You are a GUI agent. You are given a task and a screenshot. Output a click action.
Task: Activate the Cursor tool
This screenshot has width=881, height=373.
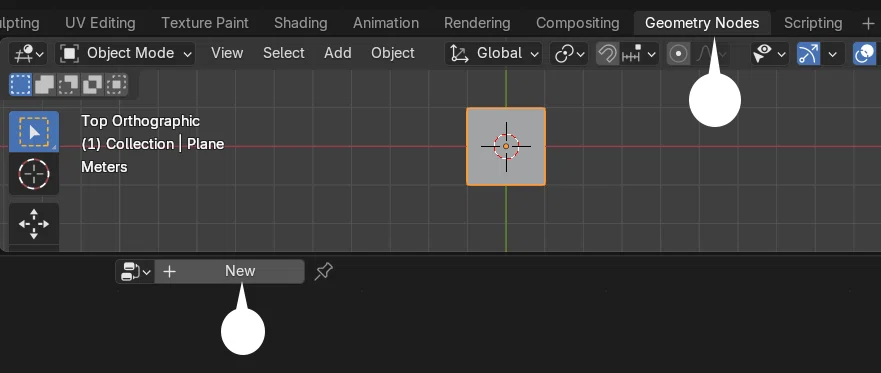(x=34, y=174)
